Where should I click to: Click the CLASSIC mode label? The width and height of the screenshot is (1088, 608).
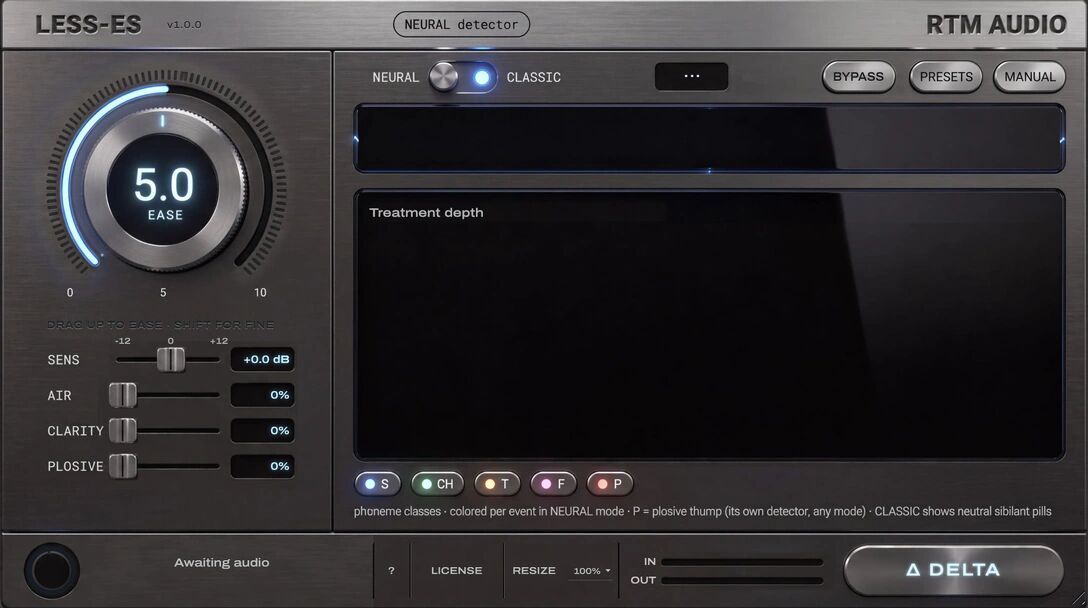[x=534, y=77]
